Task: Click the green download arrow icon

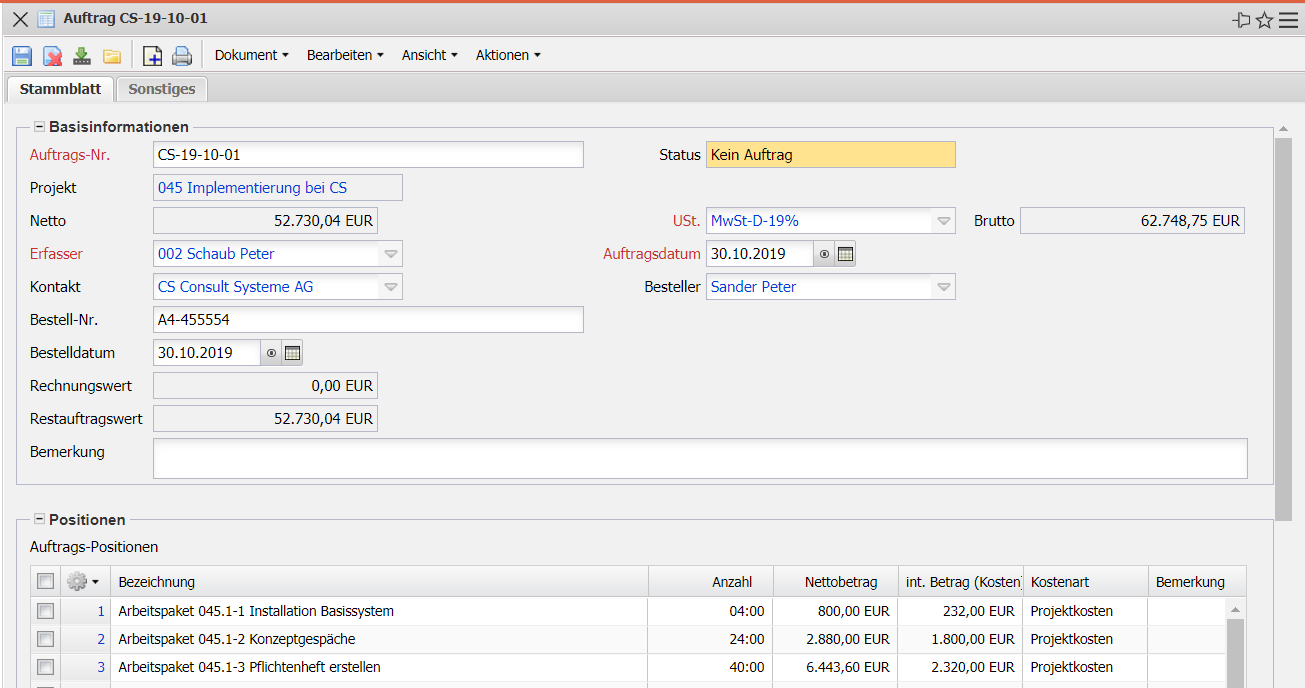Action: [x=82, y=56]
